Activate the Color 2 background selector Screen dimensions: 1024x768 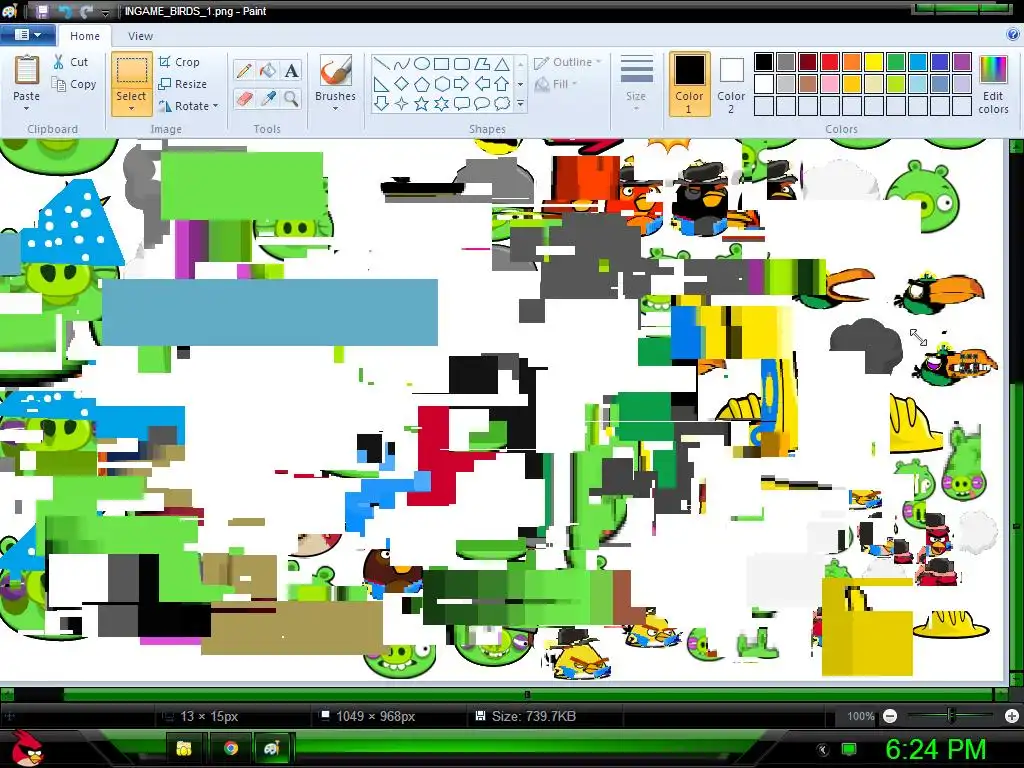(x=731, y=84)
